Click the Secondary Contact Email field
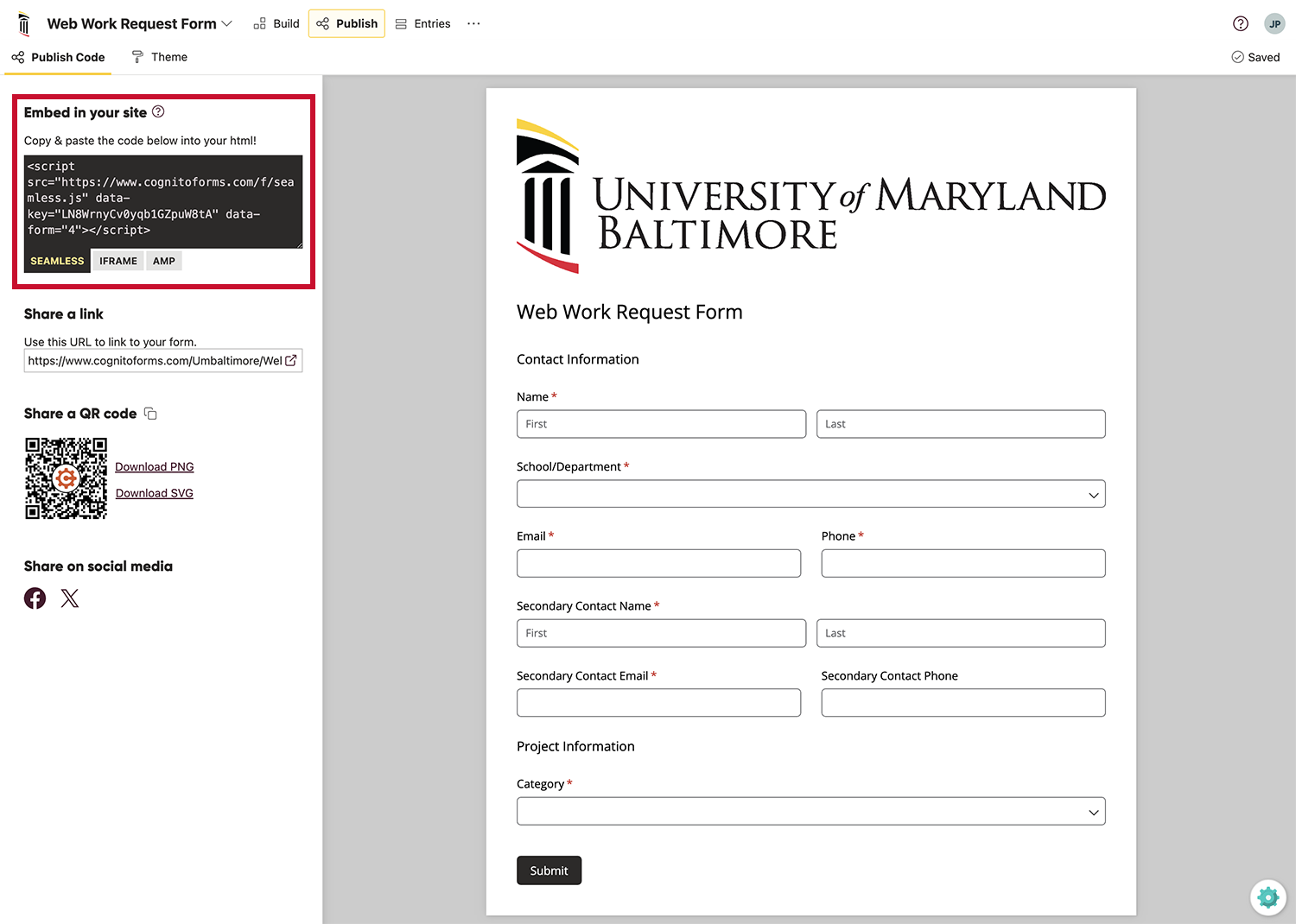The height and width of the screenshot is (924, 1296). coord(658,703)
